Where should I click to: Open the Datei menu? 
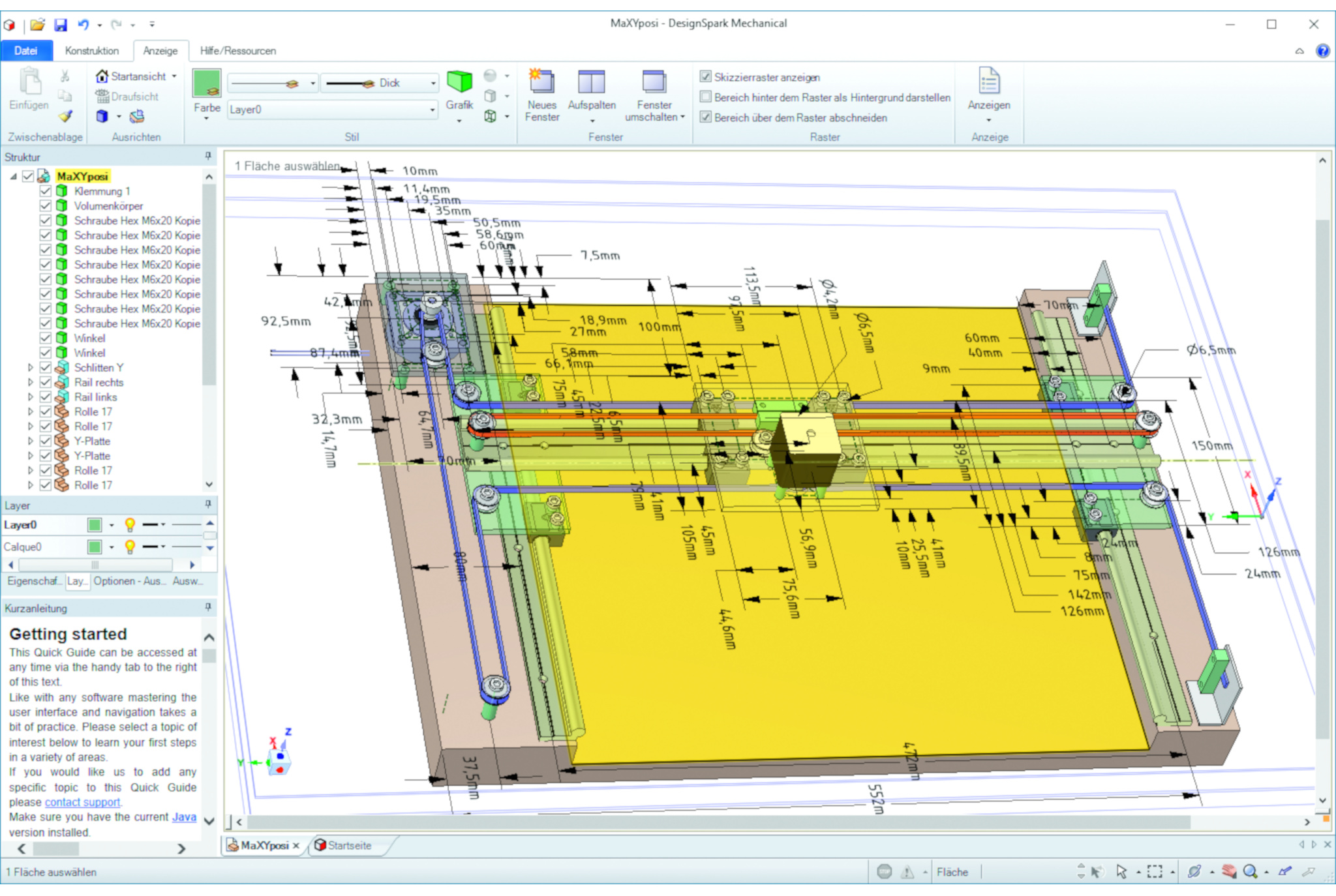[25, 51]
